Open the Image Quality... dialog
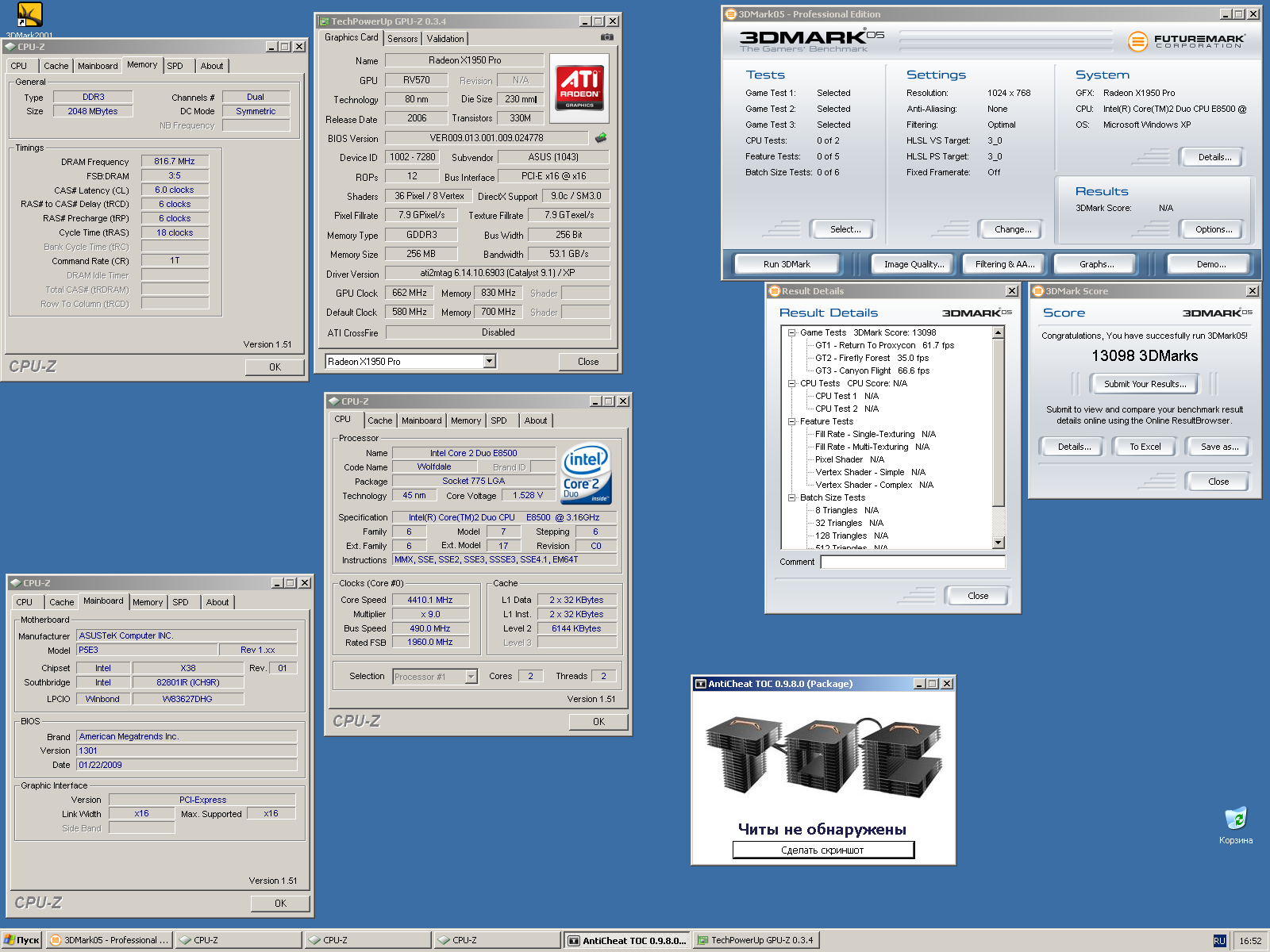Image resolution: width=1270 pixels, height=952 pixels. tap(914, 264)
